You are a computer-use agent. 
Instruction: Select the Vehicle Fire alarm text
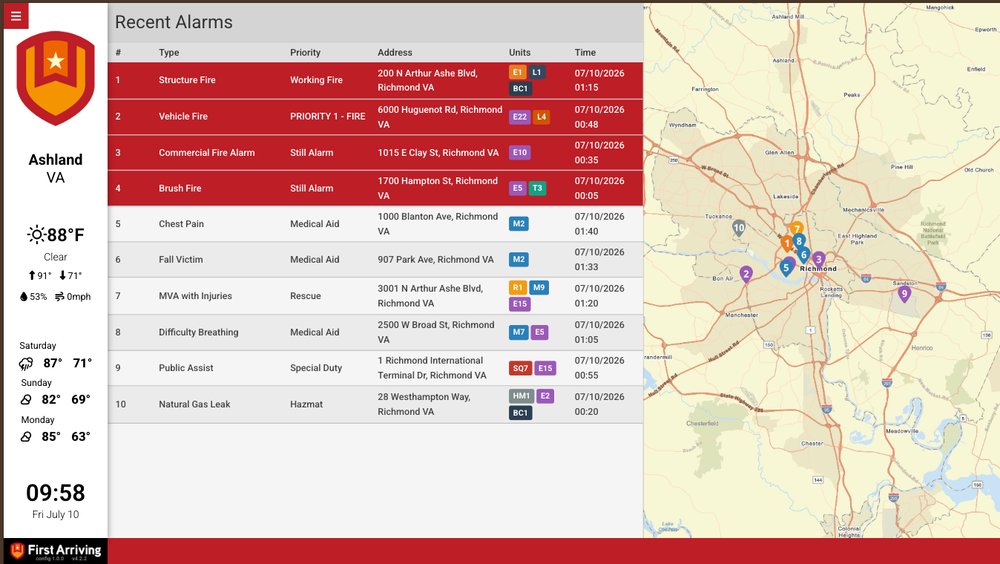click(183, 116)
